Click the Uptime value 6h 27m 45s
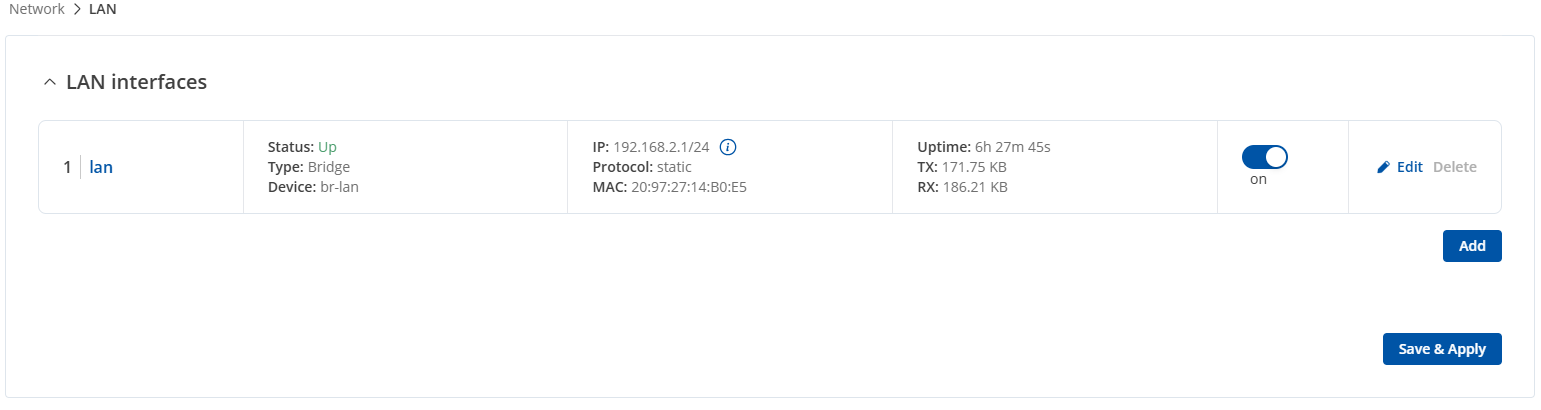The width and height of the screenshot is (1541, 410). pyautogui.click(x=1012, y=147)
